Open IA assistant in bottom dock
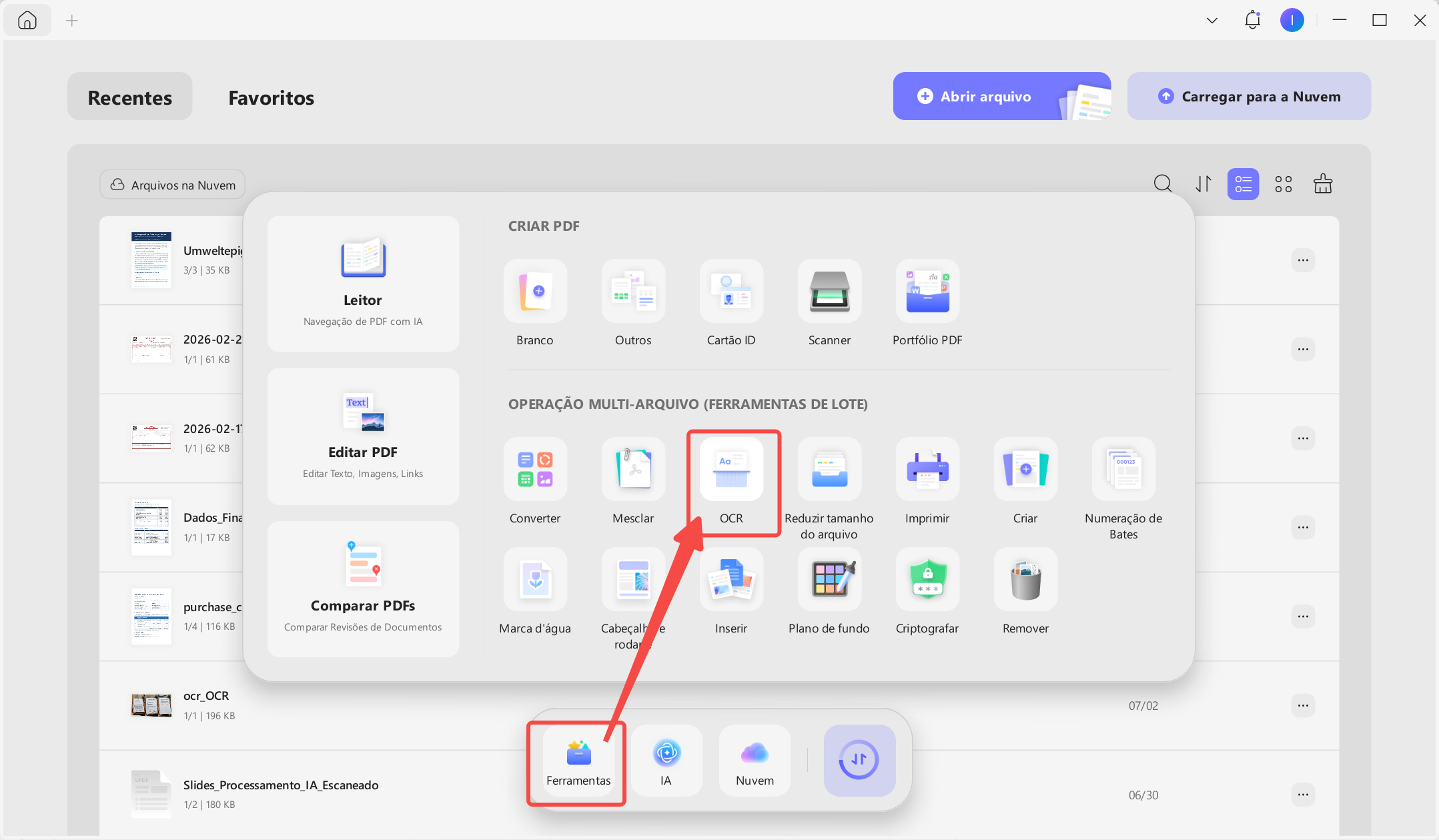This screenshot has height=840, width=1439. pyautogui.click(x=666, y=761)
